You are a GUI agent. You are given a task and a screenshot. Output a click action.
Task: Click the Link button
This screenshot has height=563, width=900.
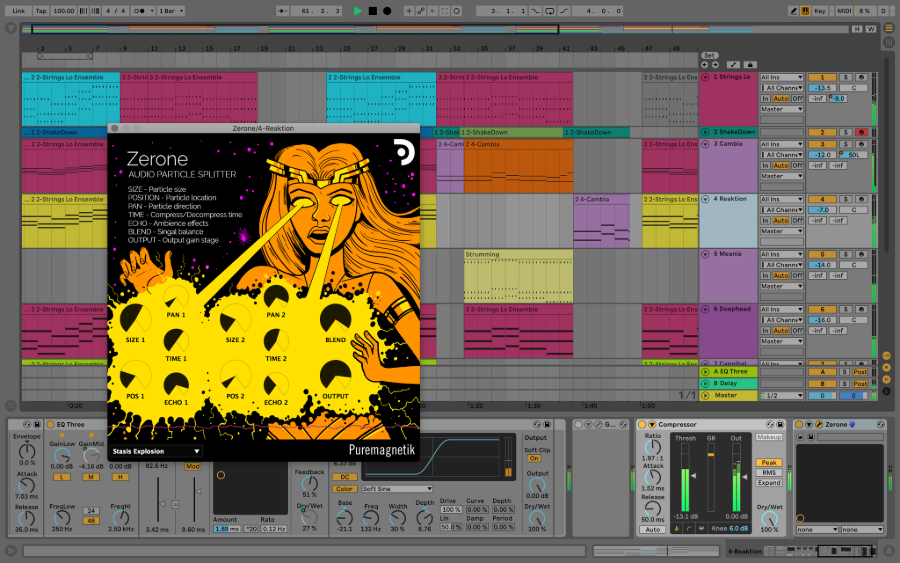click(x=19, y=10)
